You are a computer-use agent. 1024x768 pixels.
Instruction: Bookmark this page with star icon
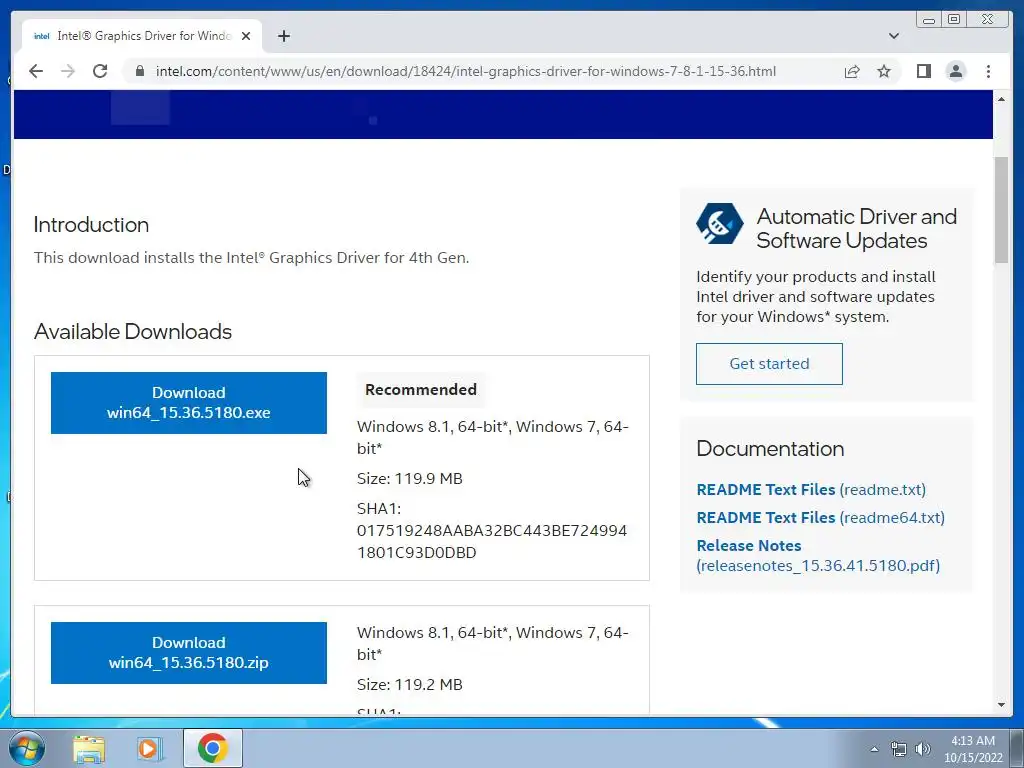point(884,71)
